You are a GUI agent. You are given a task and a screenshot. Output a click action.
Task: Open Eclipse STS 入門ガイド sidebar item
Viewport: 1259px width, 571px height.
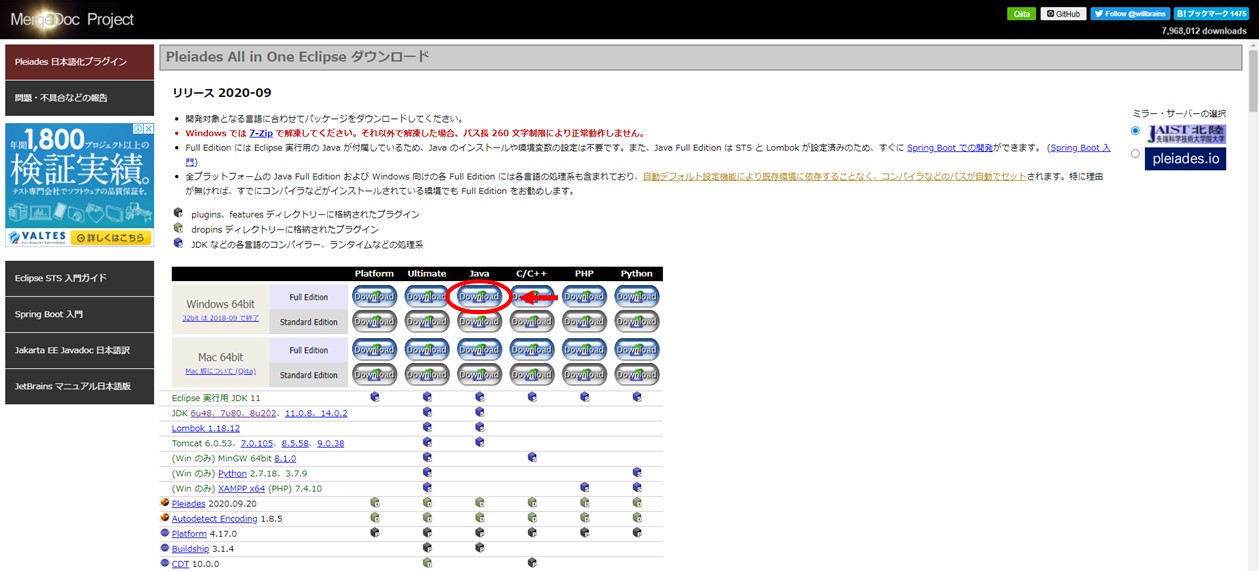pos(80,278)
